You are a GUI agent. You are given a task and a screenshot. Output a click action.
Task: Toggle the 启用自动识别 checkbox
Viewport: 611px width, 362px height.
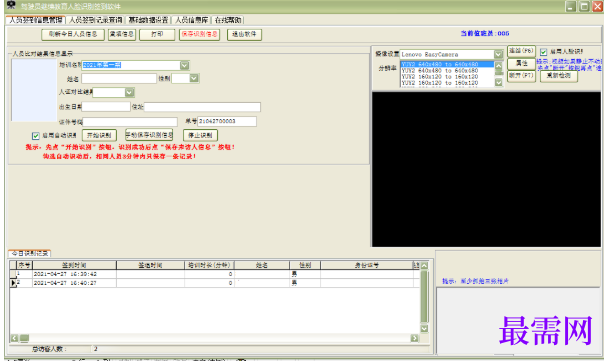point(36,136)
